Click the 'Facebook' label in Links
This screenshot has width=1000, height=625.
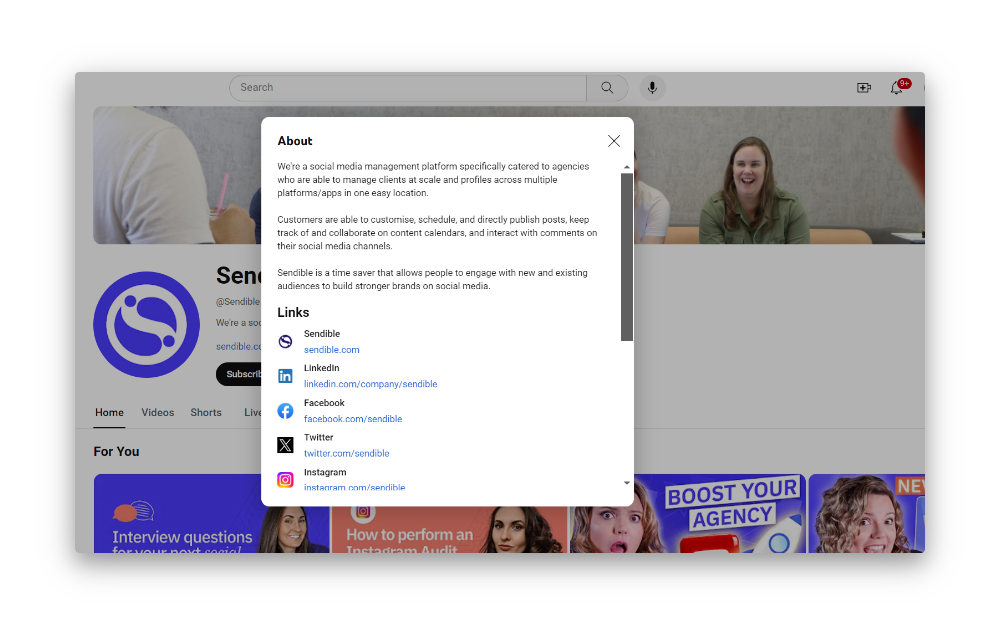(324, 403)
